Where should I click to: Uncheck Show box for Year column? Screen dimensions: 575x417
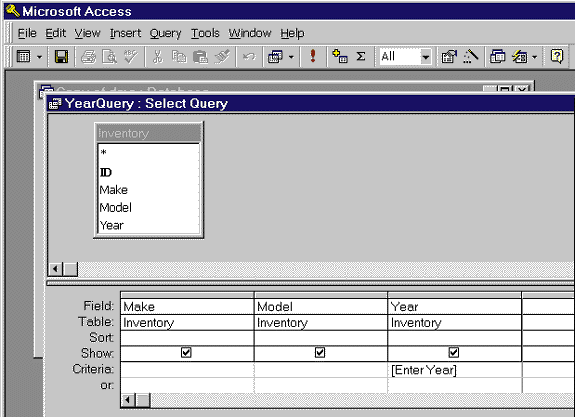454,352
